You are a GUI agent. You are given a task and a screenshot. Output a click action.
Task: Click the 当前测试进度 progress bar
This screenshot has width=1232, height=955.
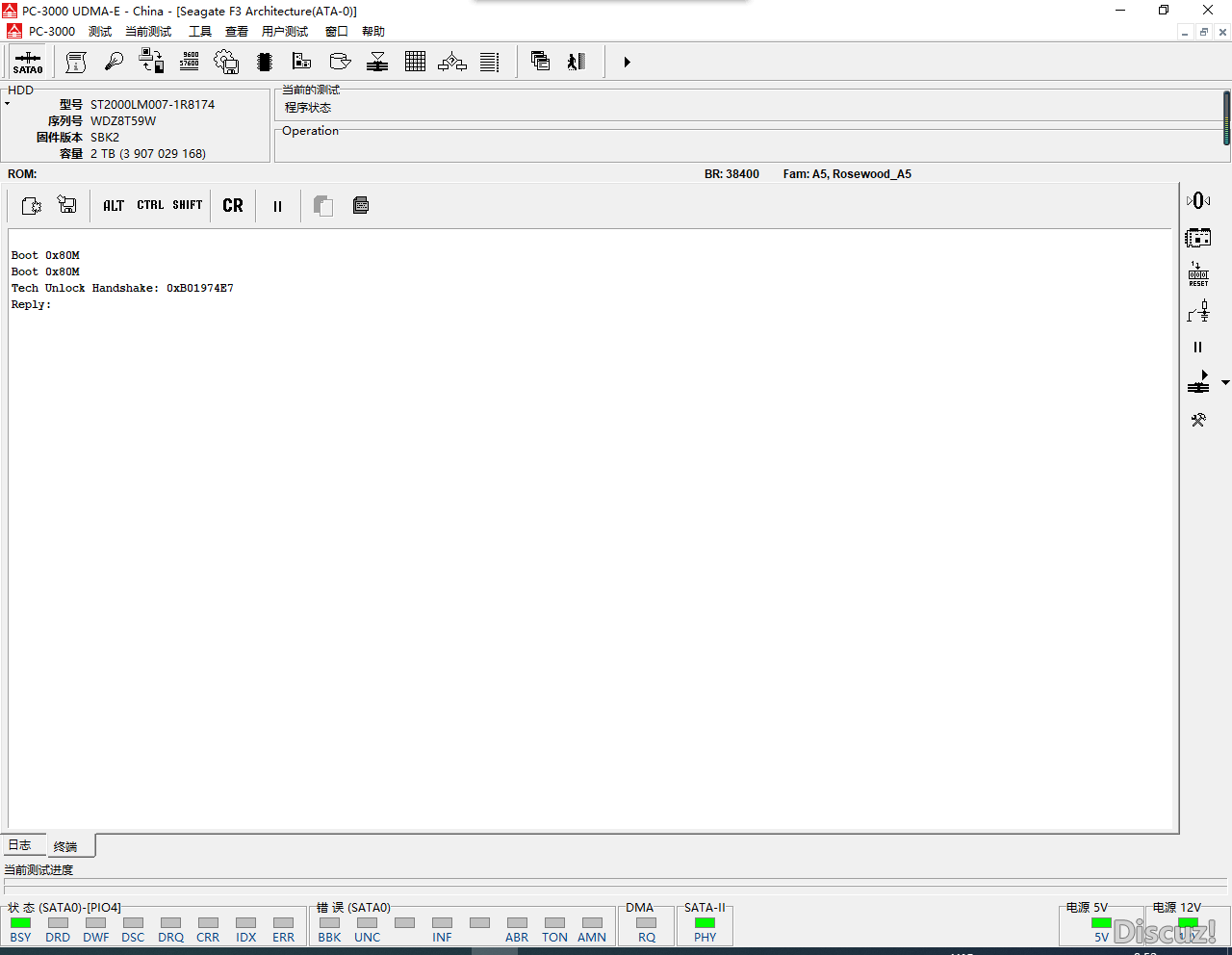coord(616,886)
